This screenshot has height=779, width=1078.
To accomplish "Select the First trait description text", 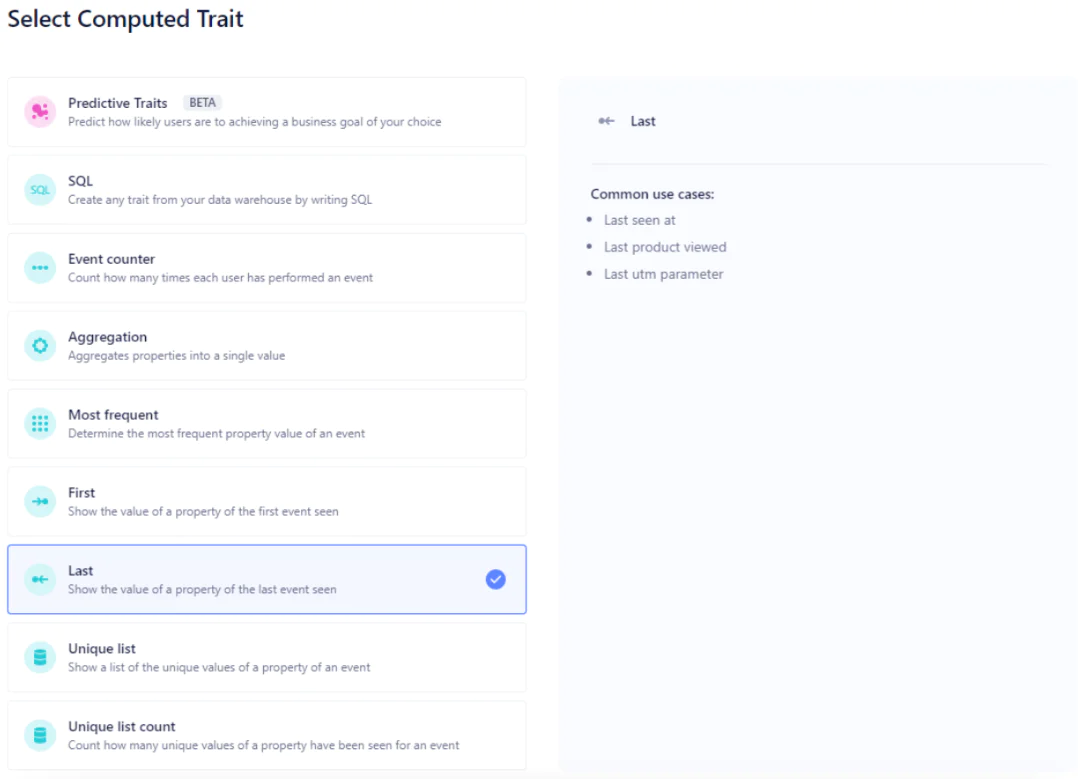I will pyautogui.click(x=203, y=512).
